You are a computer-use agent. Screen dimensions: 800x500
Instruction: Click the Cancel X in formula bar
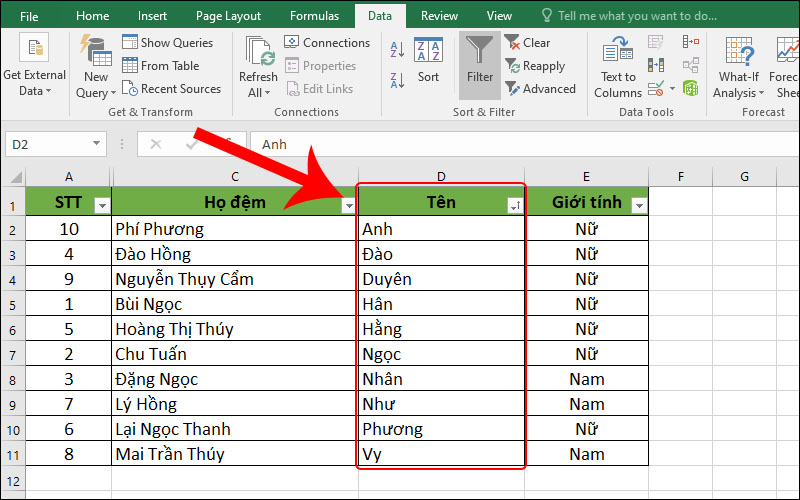pyautogui.click(x=156, y=145)
